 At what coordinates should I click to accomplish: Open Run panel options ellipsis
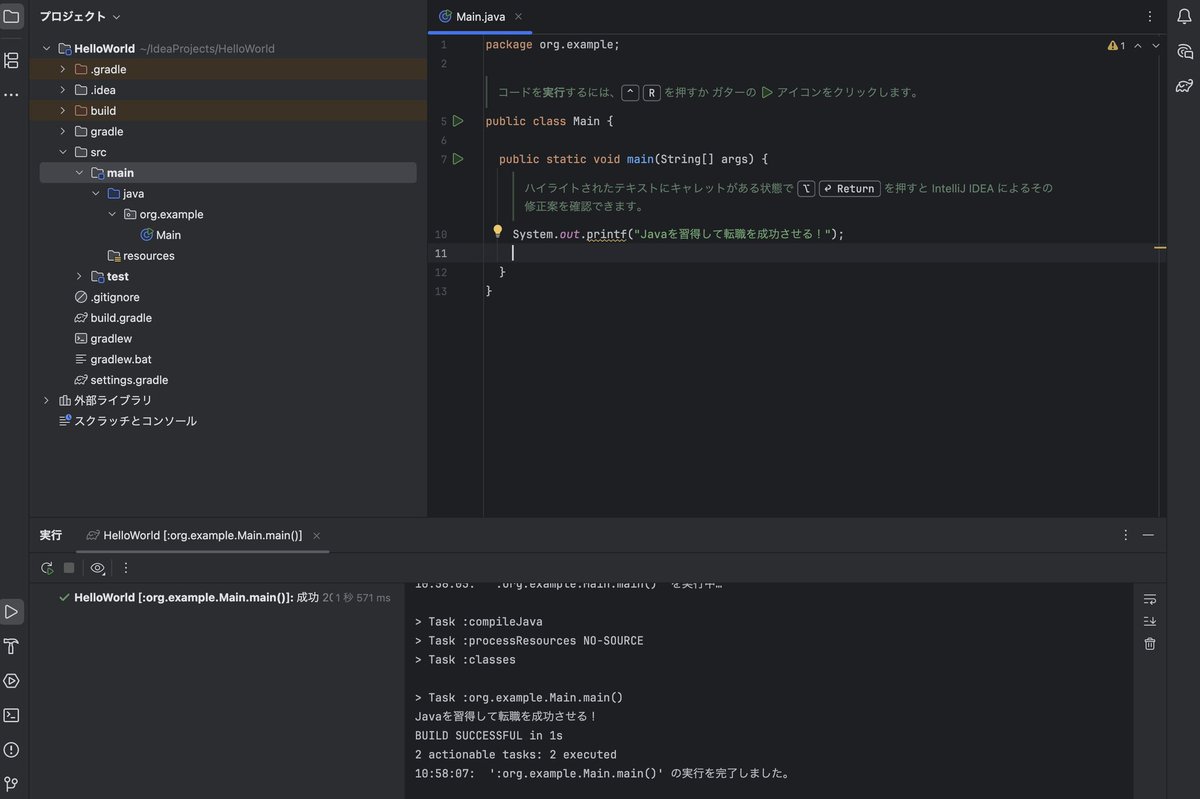pyautogui.click(x=1126, y=535)
